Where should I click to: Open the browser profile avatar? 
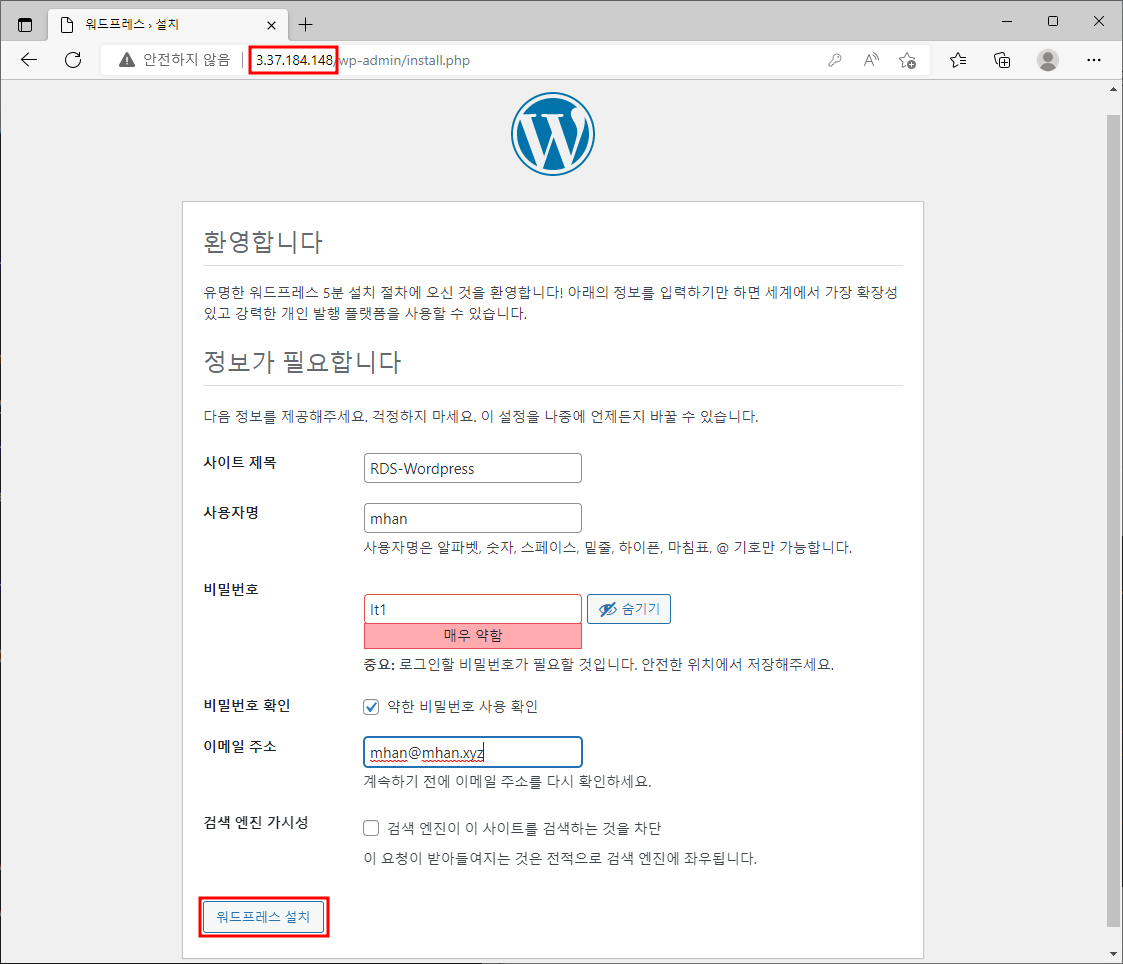click(1048, 60)
